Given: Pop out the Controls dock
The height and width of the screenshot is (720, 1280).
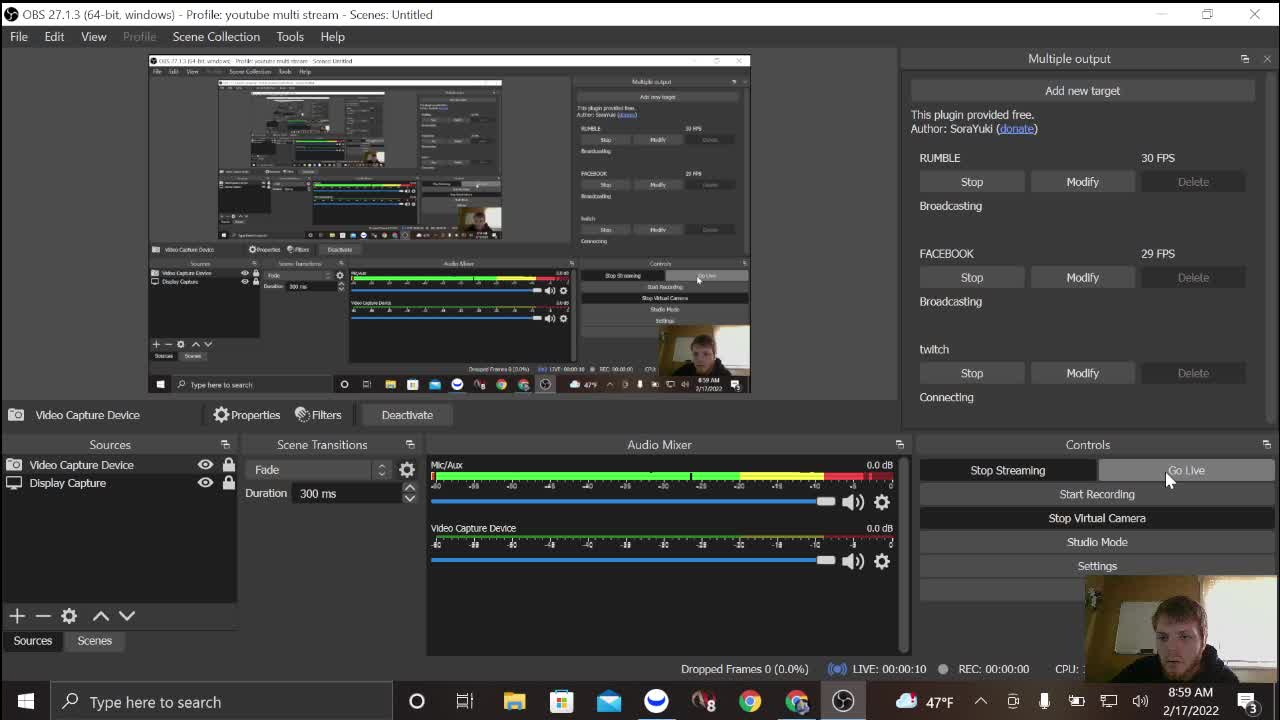Looking at the screenshot, I should [x=1267, y=445].
